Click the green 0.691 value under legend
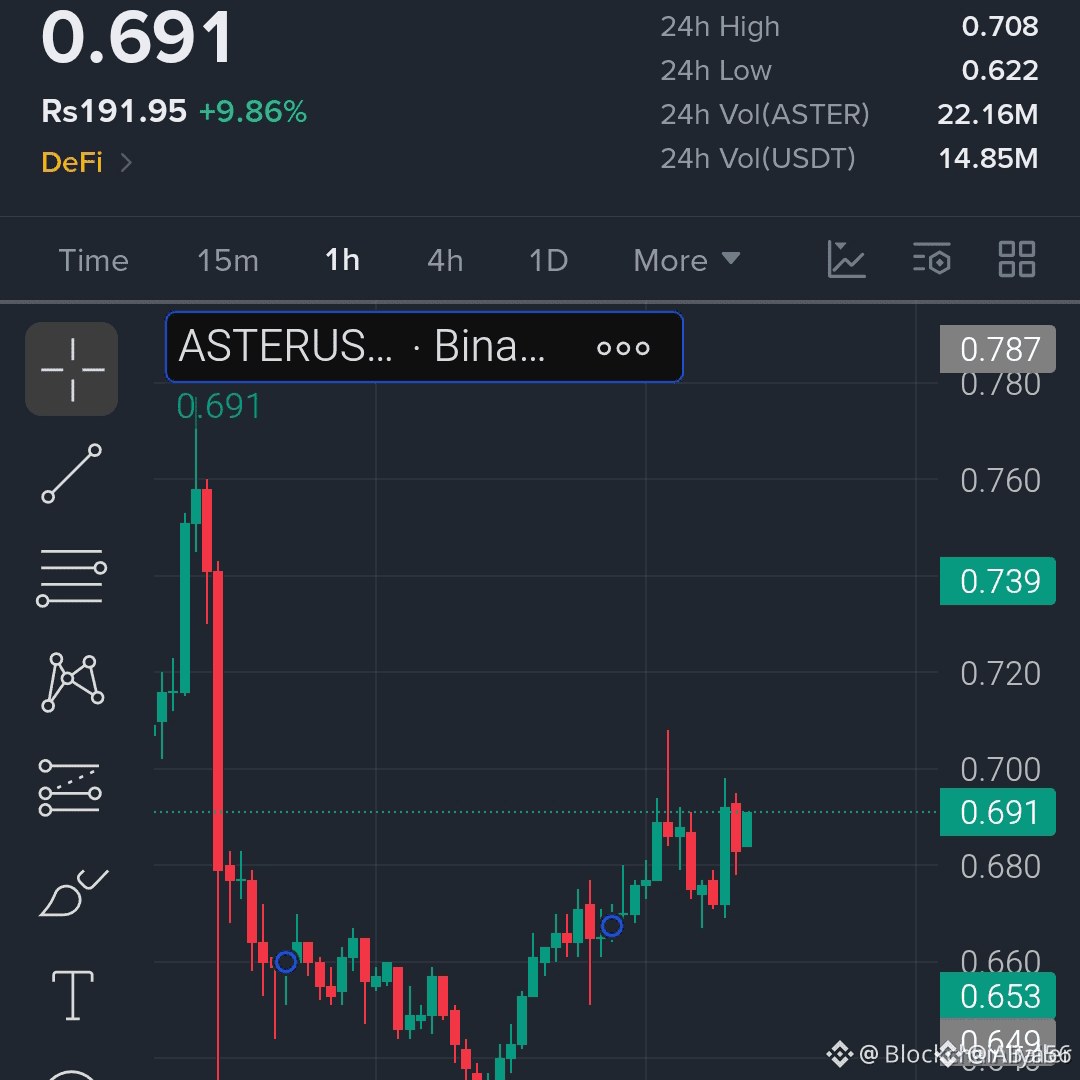The width and height of the screenshot is (1080, 1080). coord(218,406)
